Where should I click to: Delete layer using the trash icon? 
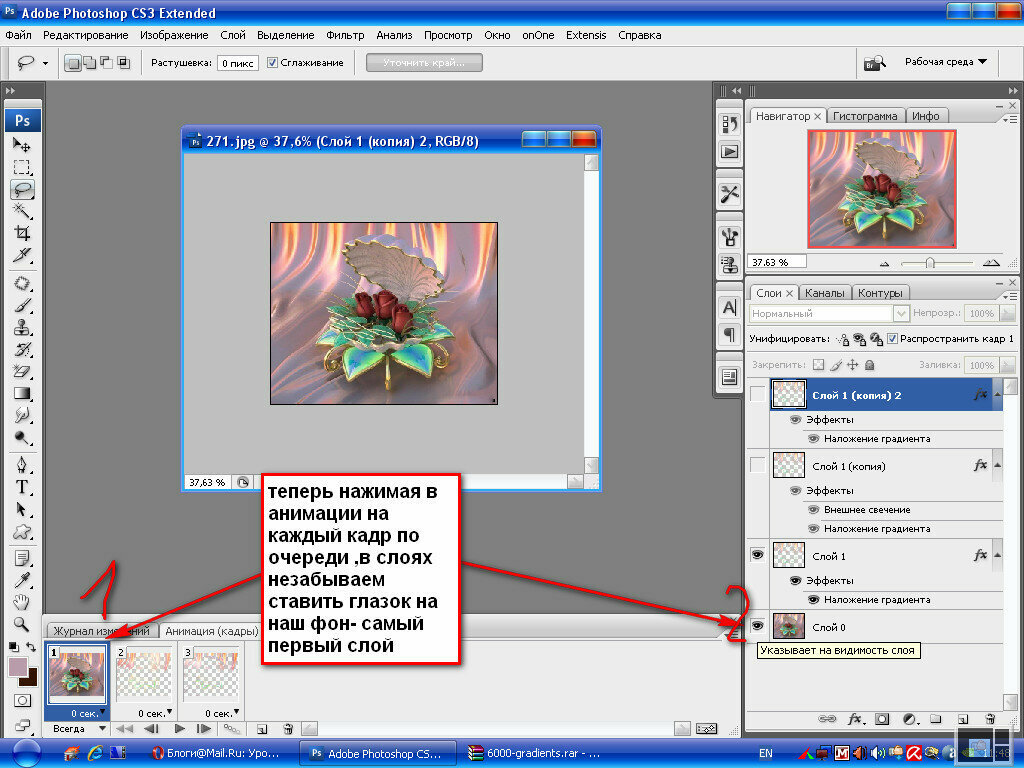pyautogui.click(x=990, y=719)
